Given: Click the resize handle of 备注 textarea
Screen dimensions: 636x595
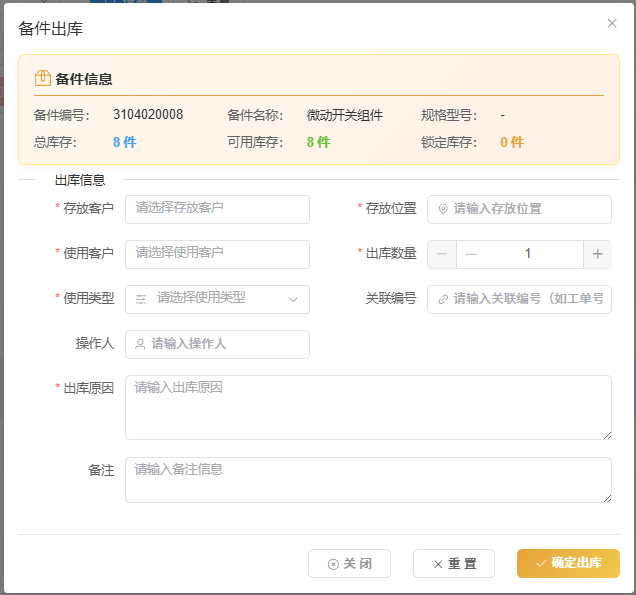Looking at the screenshot, I should [606, 497].
